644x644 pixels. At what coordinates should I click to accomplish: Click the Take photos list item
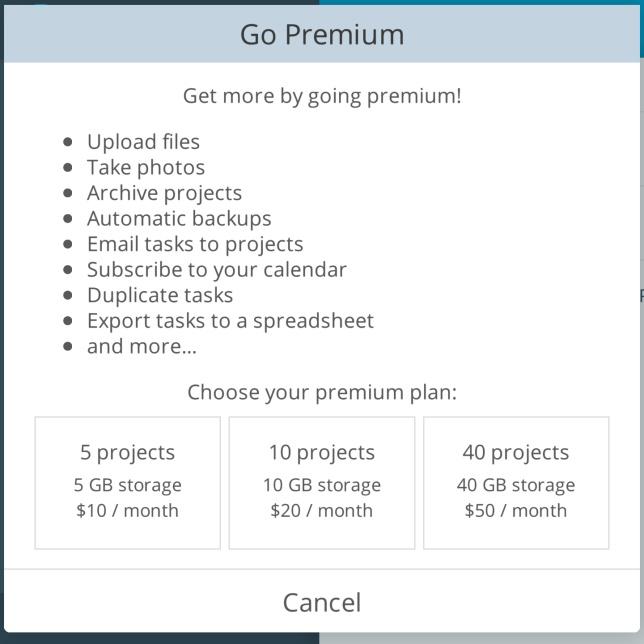[x=146, y=167]
